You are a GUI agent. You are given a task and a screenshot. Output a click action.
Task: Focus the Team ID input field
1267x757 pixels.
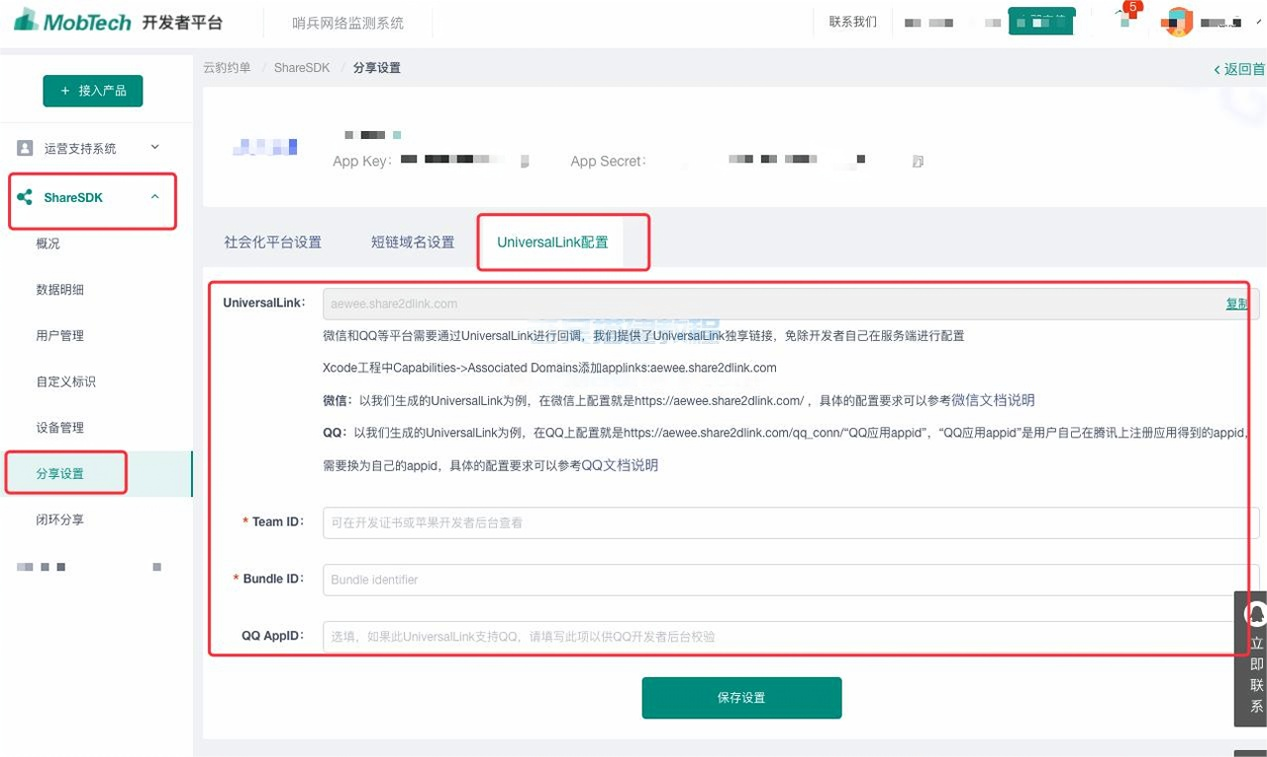tap(791, 522)
